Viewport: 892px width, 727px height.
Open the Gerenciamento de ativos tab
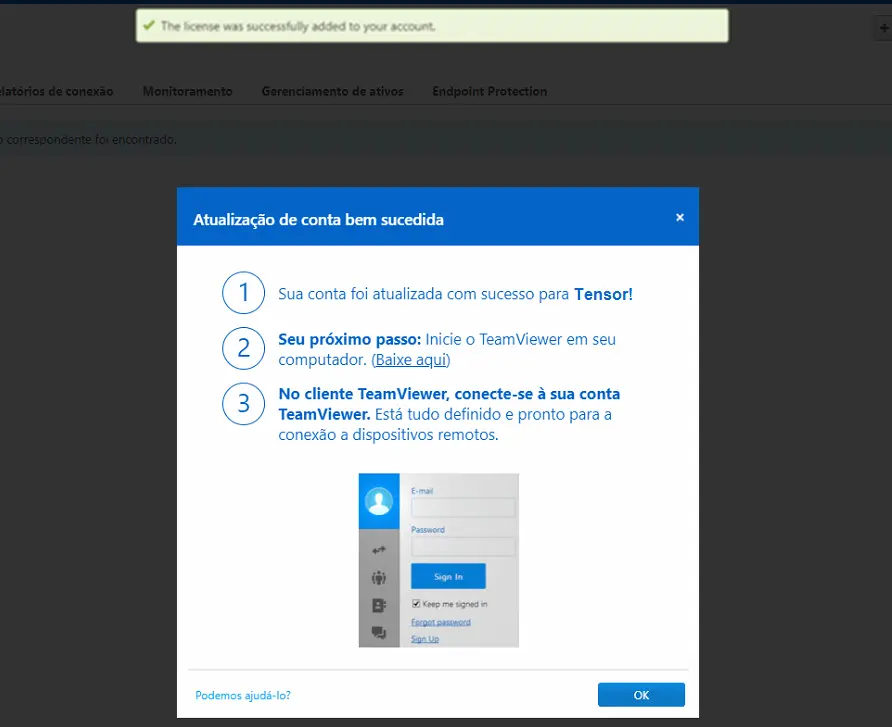[332, 91]
